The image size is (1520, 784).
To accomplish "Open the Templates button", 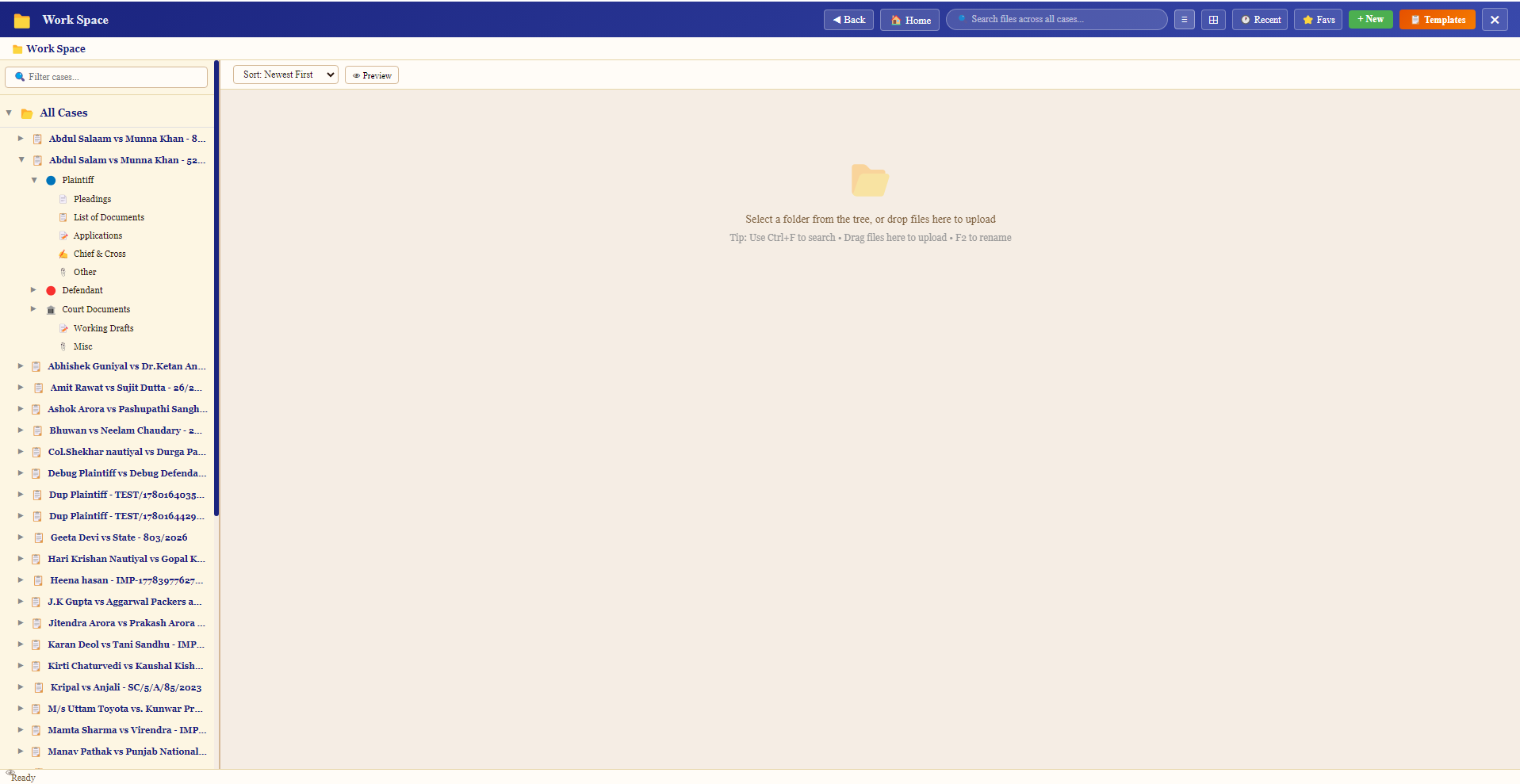I will [x=1438, y=20].
